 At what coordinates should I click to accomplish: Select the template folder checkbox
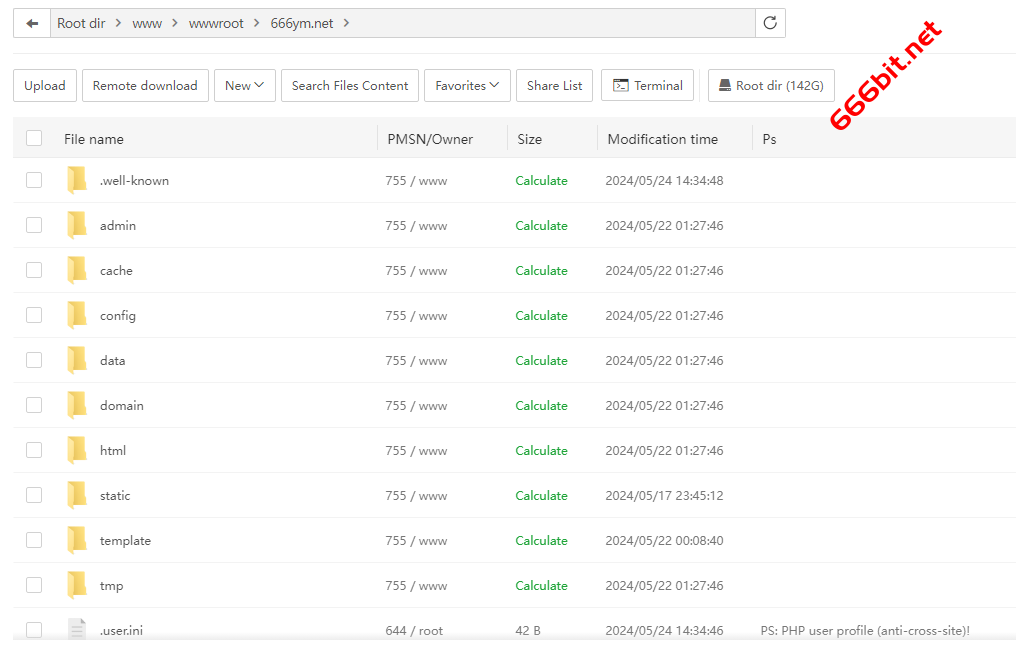click(x=34, y=541)
